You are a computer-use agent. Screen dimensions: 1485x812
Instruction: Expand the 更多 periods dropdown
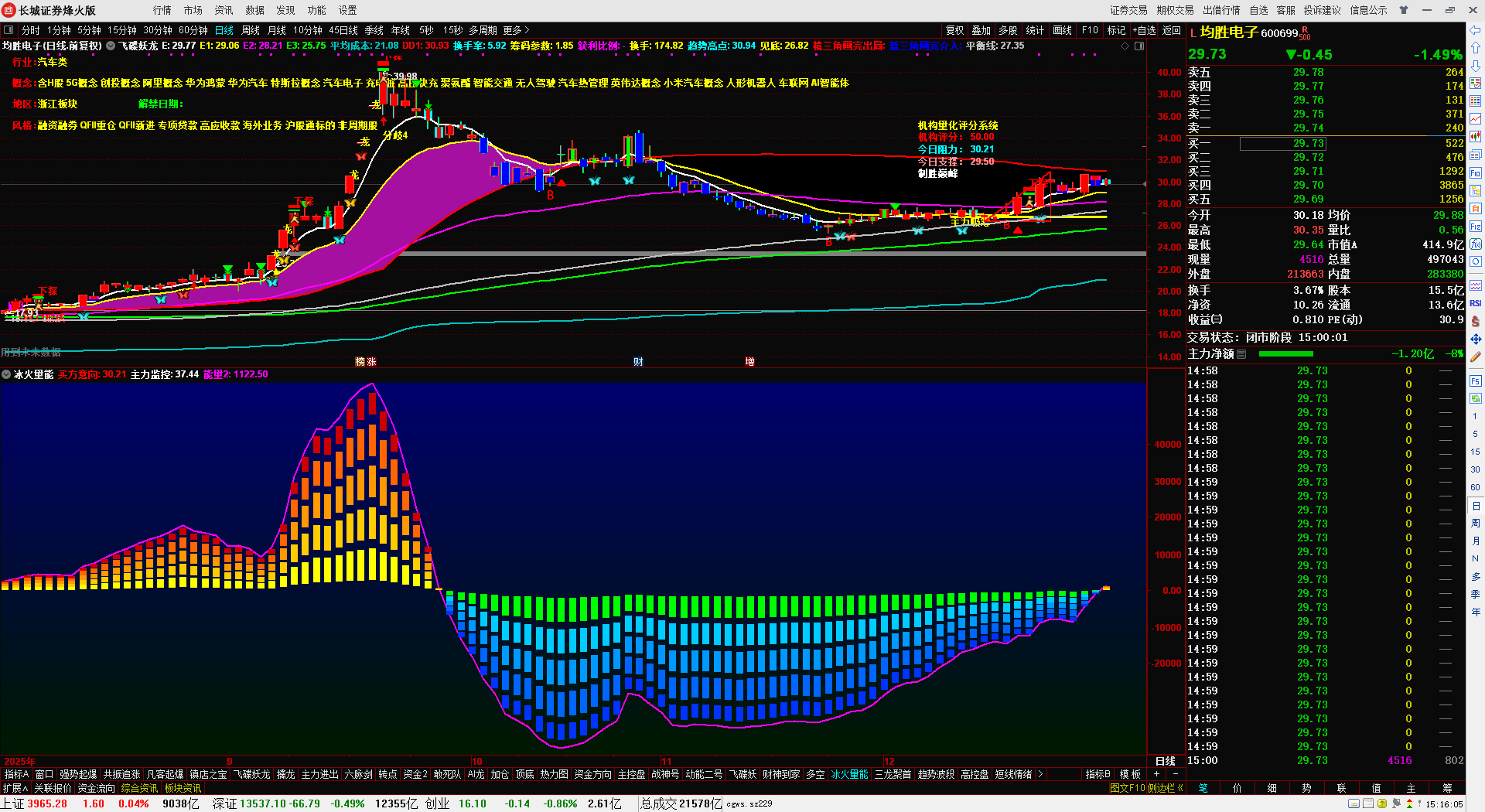point(517,30)
